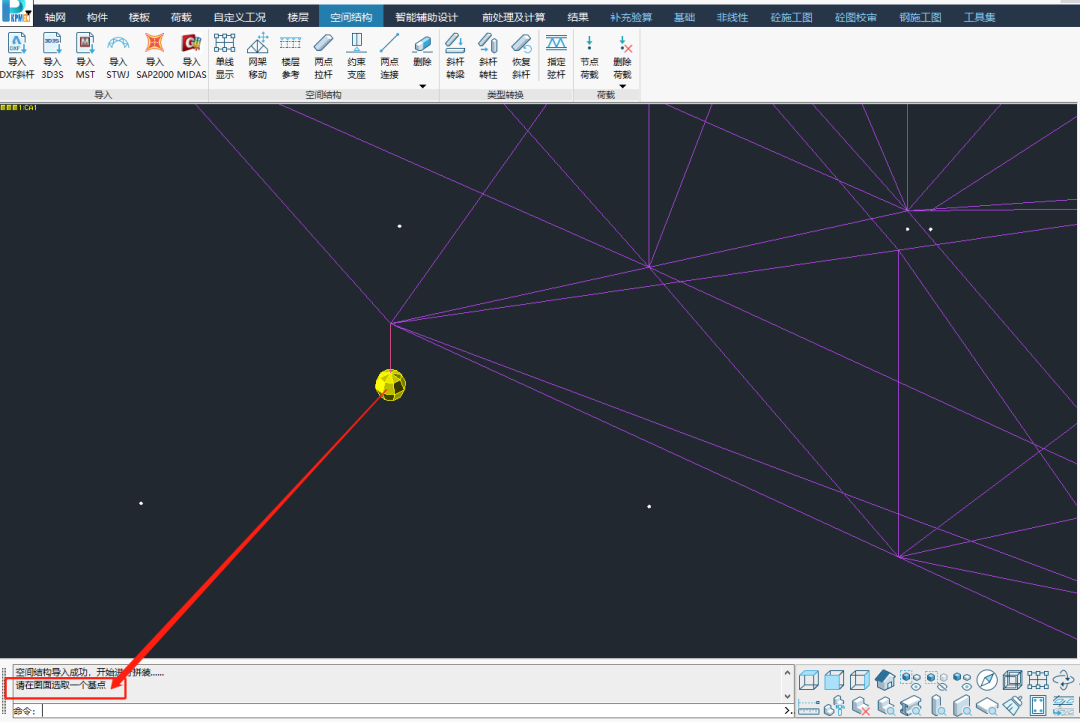This screenshot has height=722, width=1080.
Task: Import a SAP2000 model file
Action: click(x=155, y=55)
